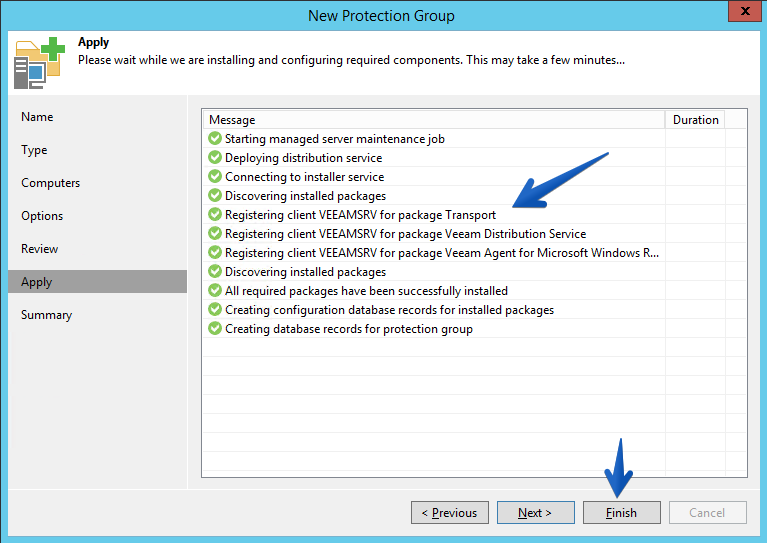
Task: Click the Duration column header
Action: click(695, 120)
